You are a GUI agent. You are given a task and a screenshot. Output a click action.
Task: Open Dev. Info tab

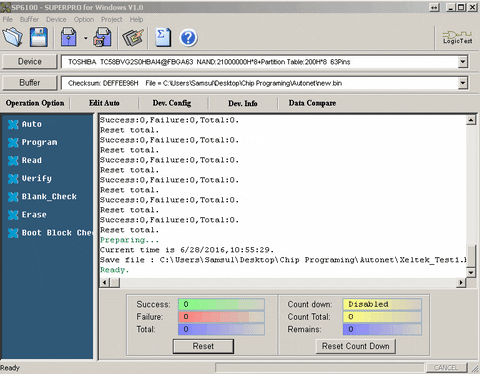243,103
